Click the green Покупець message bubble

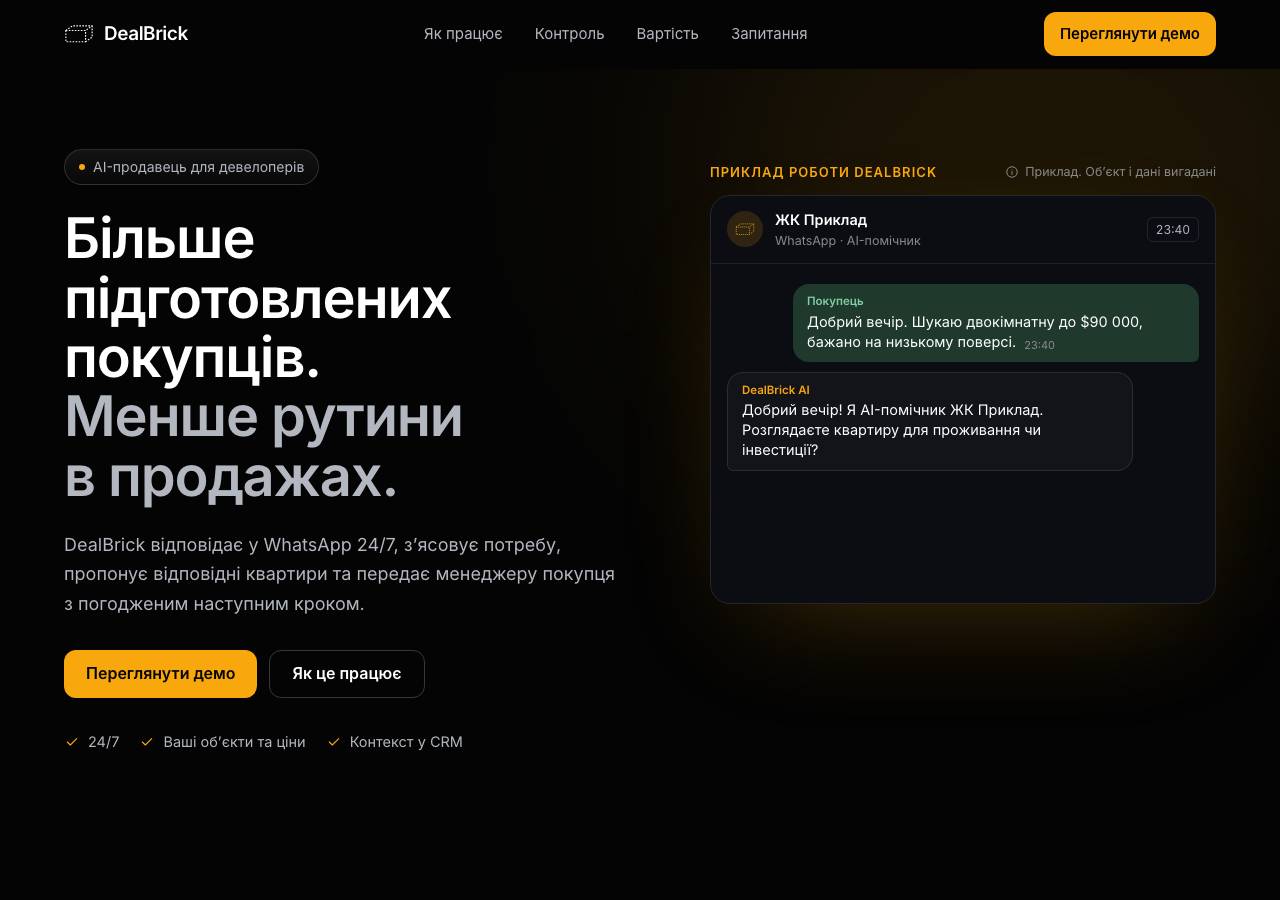996,323
